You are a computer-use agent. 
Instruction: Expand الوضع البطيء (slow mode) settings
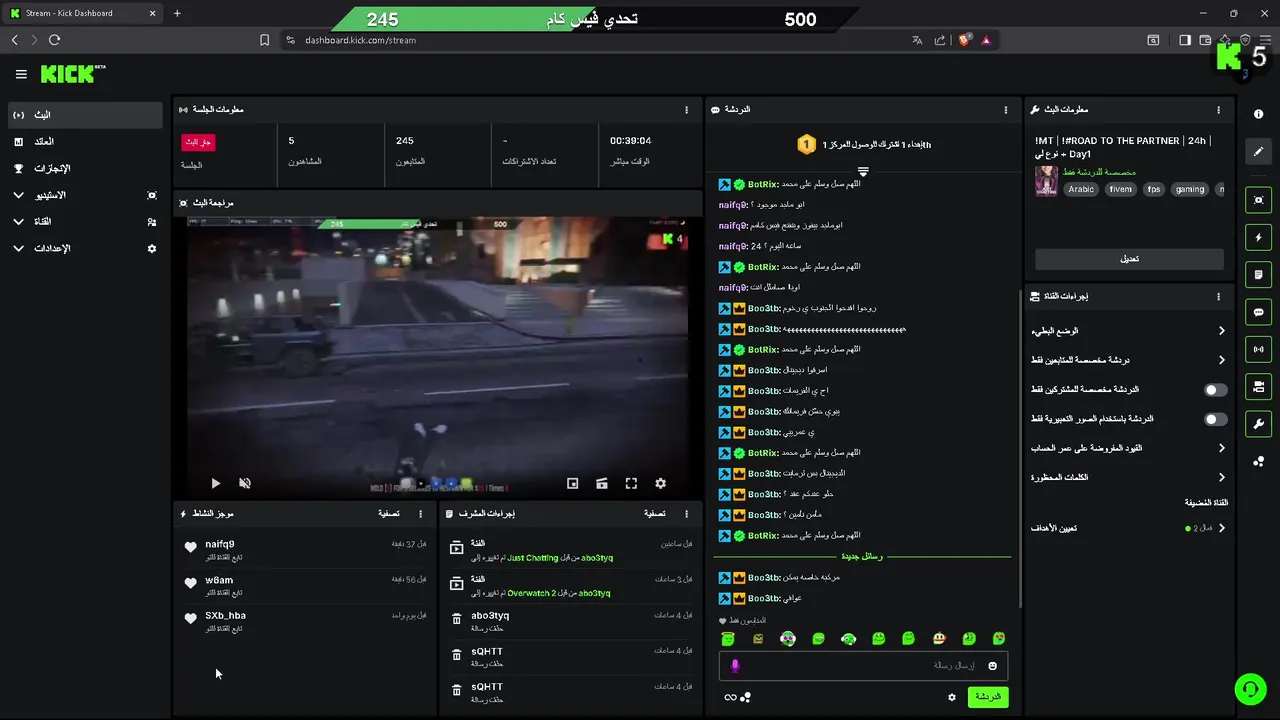(1128, 331)
